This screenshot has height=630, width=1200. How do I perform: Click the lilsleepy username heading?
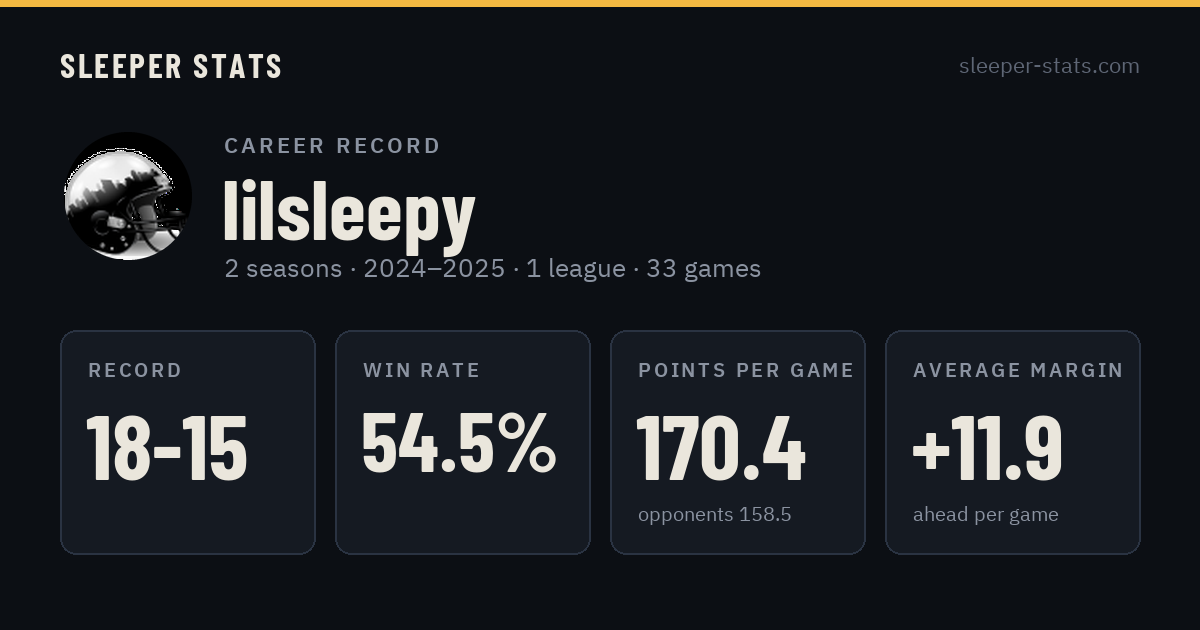(x=349, y=214)
